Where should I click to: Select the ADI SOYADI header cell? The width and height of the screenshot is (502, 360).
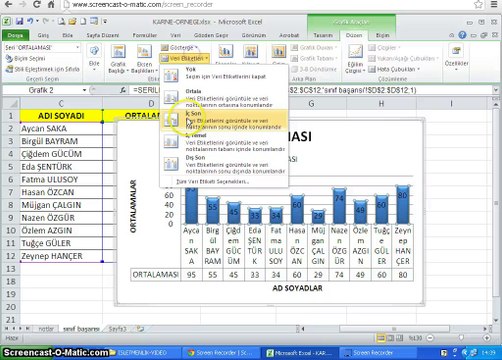[61, 116]
